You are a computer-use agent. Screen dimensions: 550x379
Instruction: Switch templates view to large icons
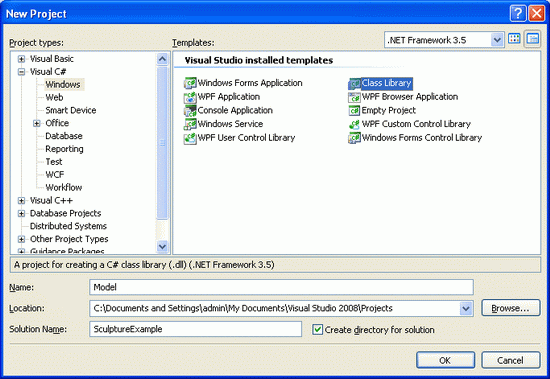pyautogui.click(x=514, y=39)
